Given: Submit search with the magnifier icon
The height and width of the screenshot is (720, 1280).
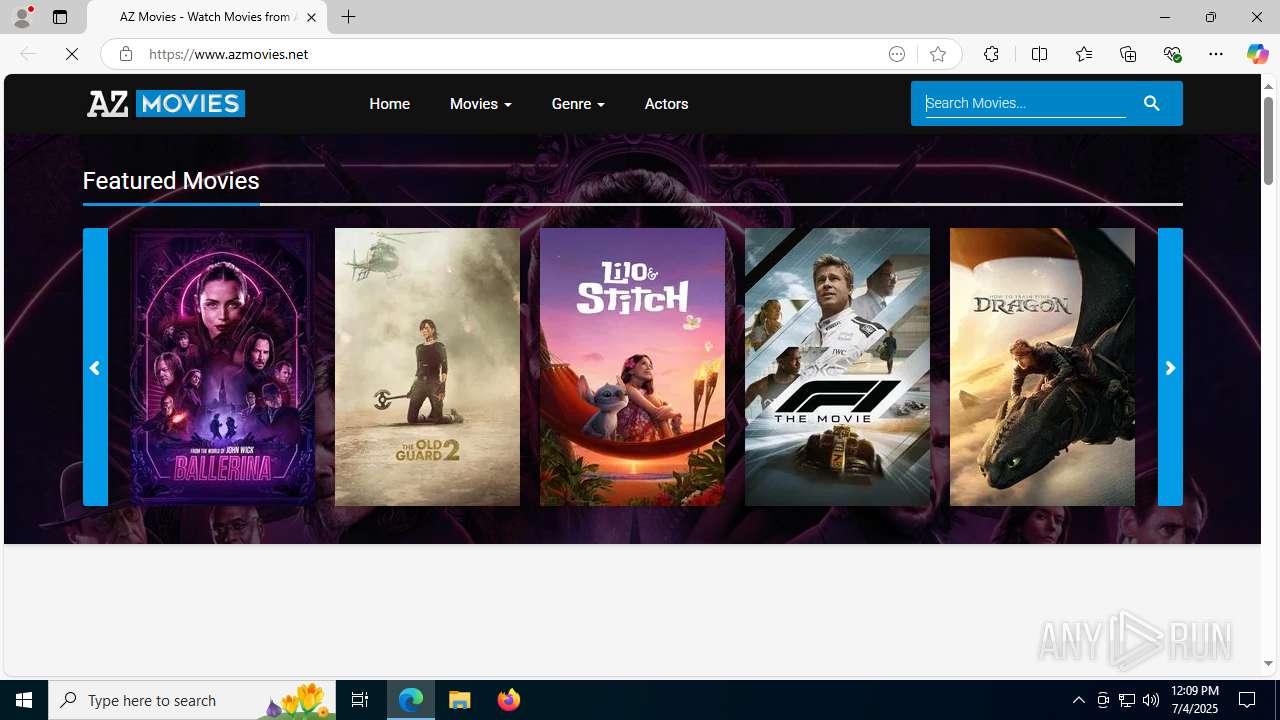Looking at the screenshot, I should click(1152, 103).
